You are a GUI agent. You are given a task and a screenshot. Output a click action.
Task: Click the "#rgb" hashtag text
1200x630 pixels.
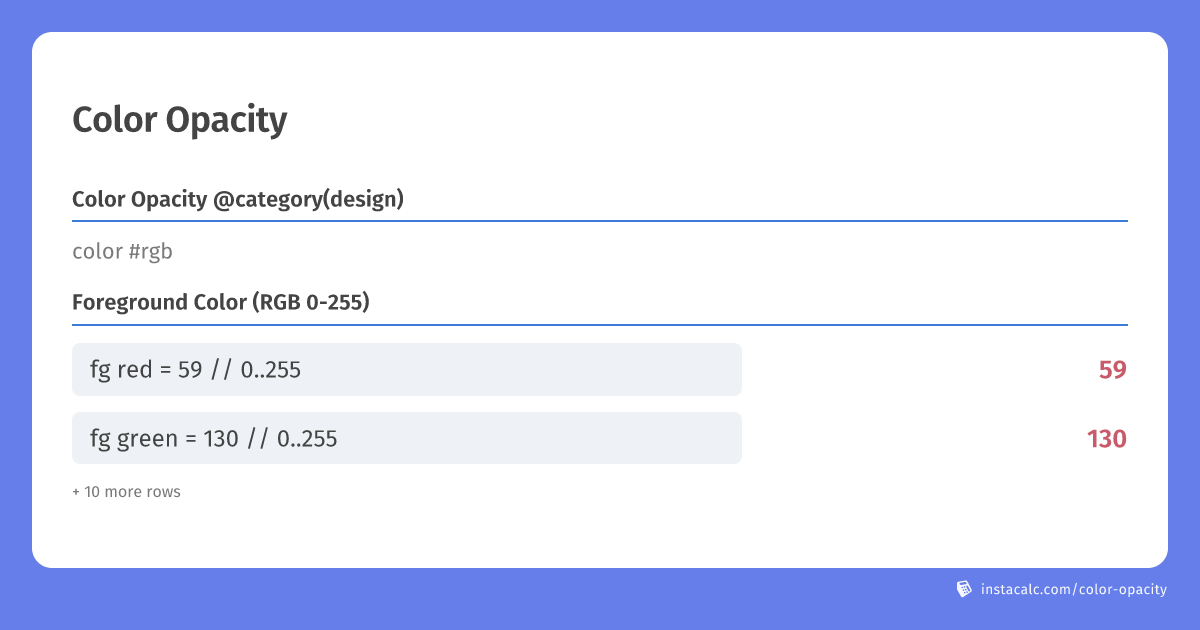tap(150, 251)
